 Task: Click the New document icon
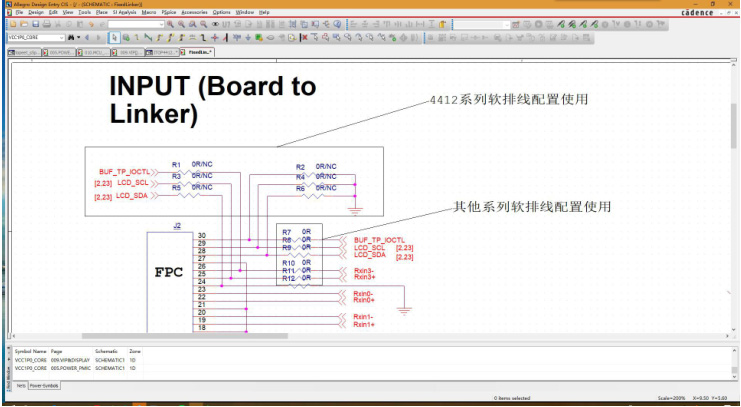pyautogui.click(x=13, y=24)
